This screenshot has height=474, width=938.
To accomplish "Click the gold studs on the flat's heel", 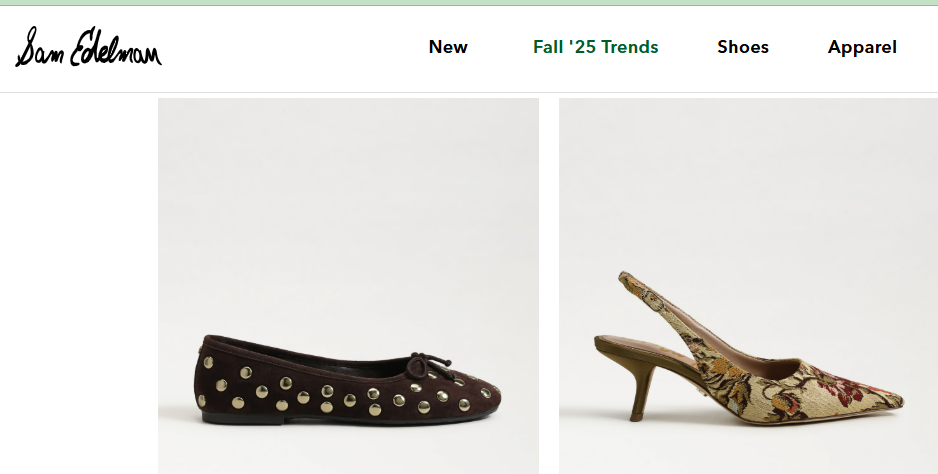I will [x=207, y=385].
